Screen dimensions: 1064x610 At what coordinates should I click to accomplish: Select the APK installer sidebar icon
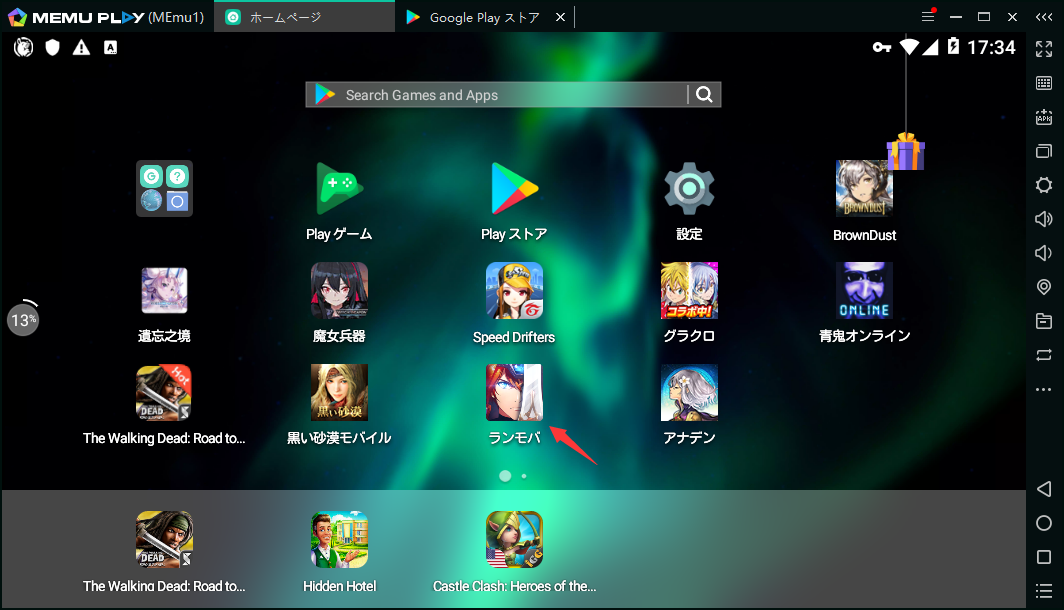[1044, 117]
